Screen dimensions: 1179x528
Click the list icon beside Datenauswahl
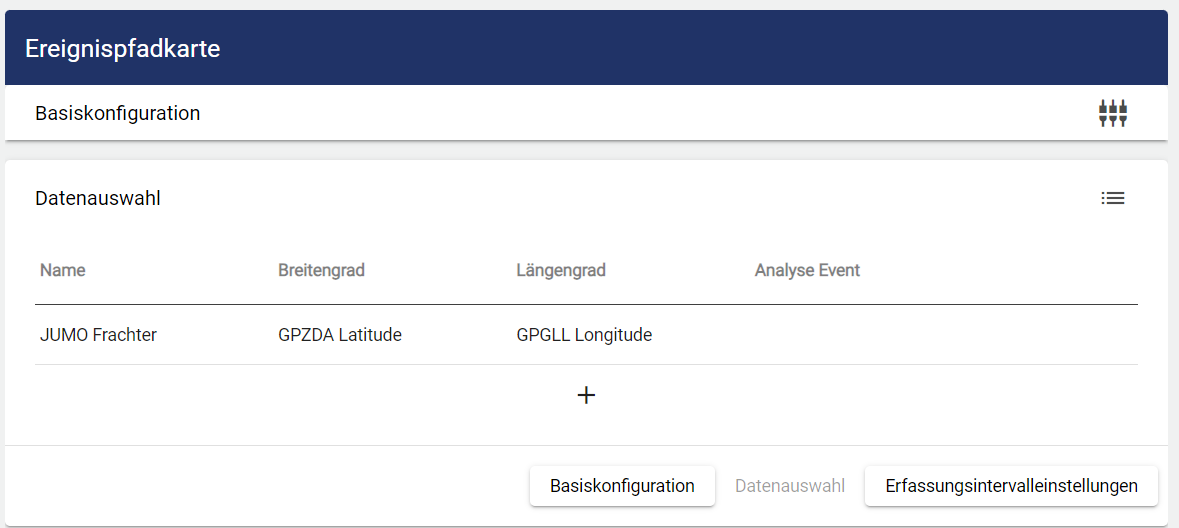coord(1112,198)
